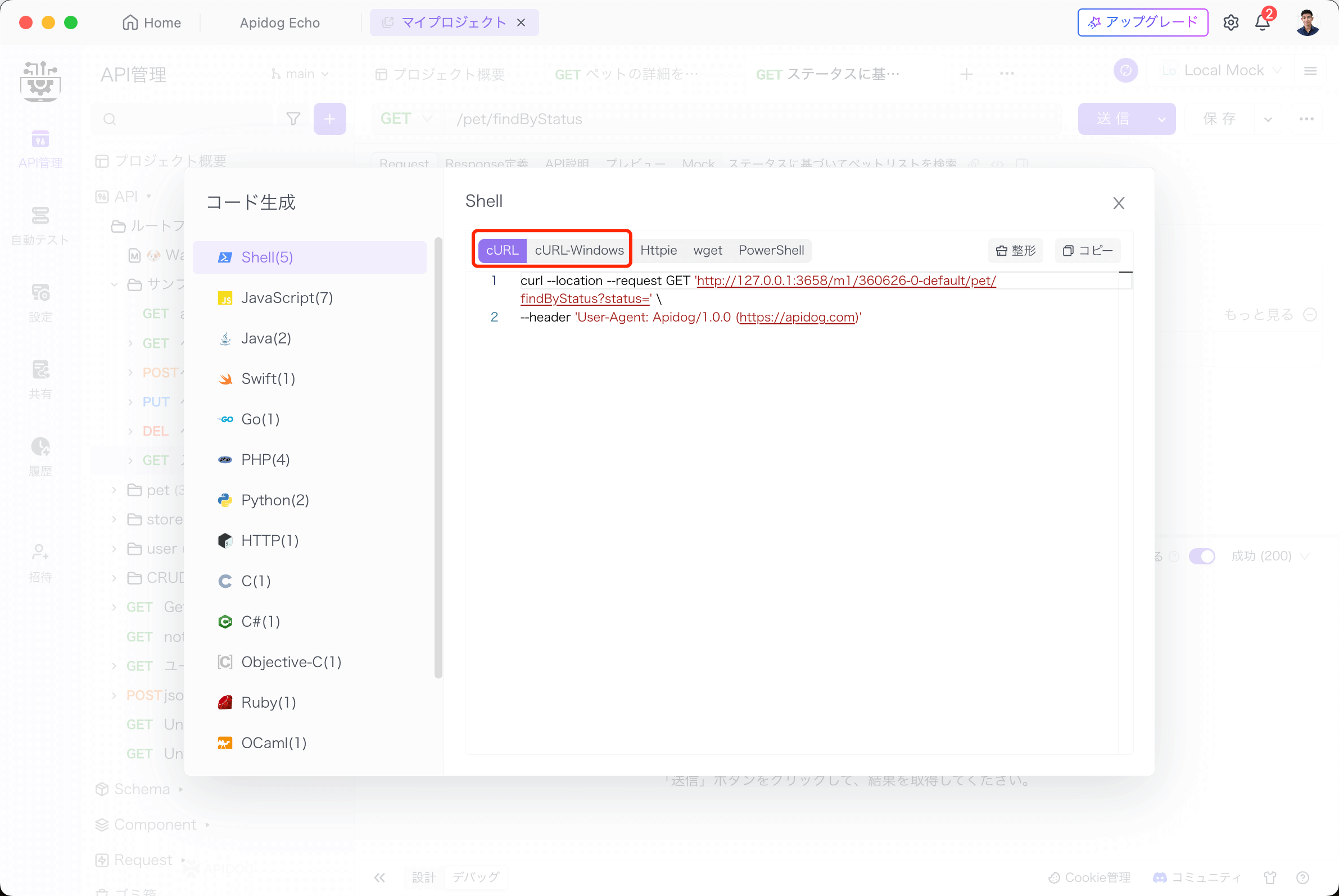The height and width of the screenshot is (896, 1339).
Task: Click the 保存 save button
Action: click(1220, 119)
